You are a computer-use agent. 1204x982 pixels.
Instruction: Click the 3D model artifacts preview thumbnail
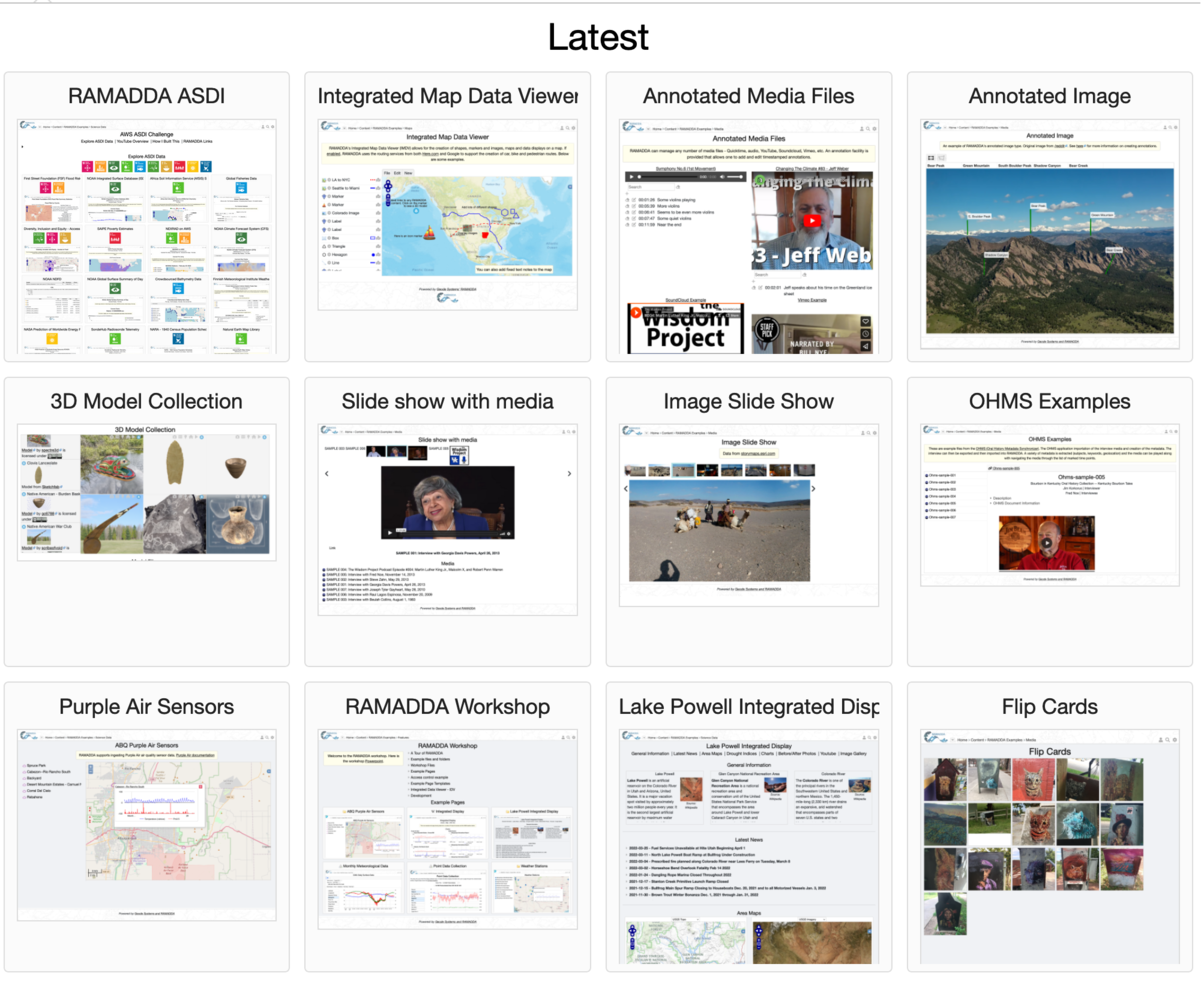(x=146, y=490)
